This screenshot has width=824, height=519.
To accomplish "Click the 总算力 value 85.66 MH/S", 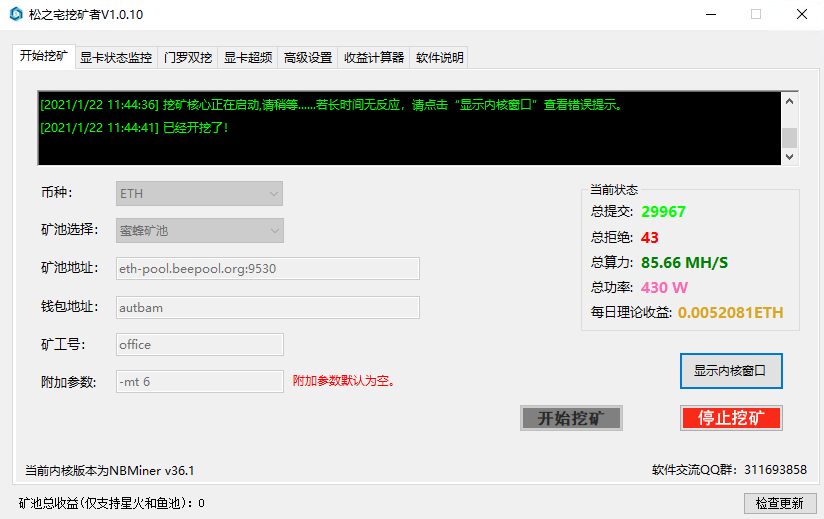I will click(x=684, y=263).
